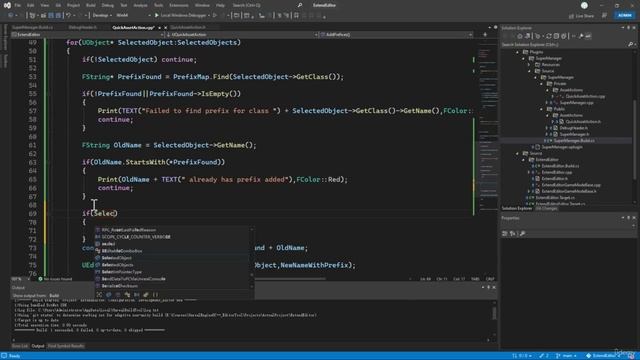Click Properties categorized view icon

coord(505,233)
